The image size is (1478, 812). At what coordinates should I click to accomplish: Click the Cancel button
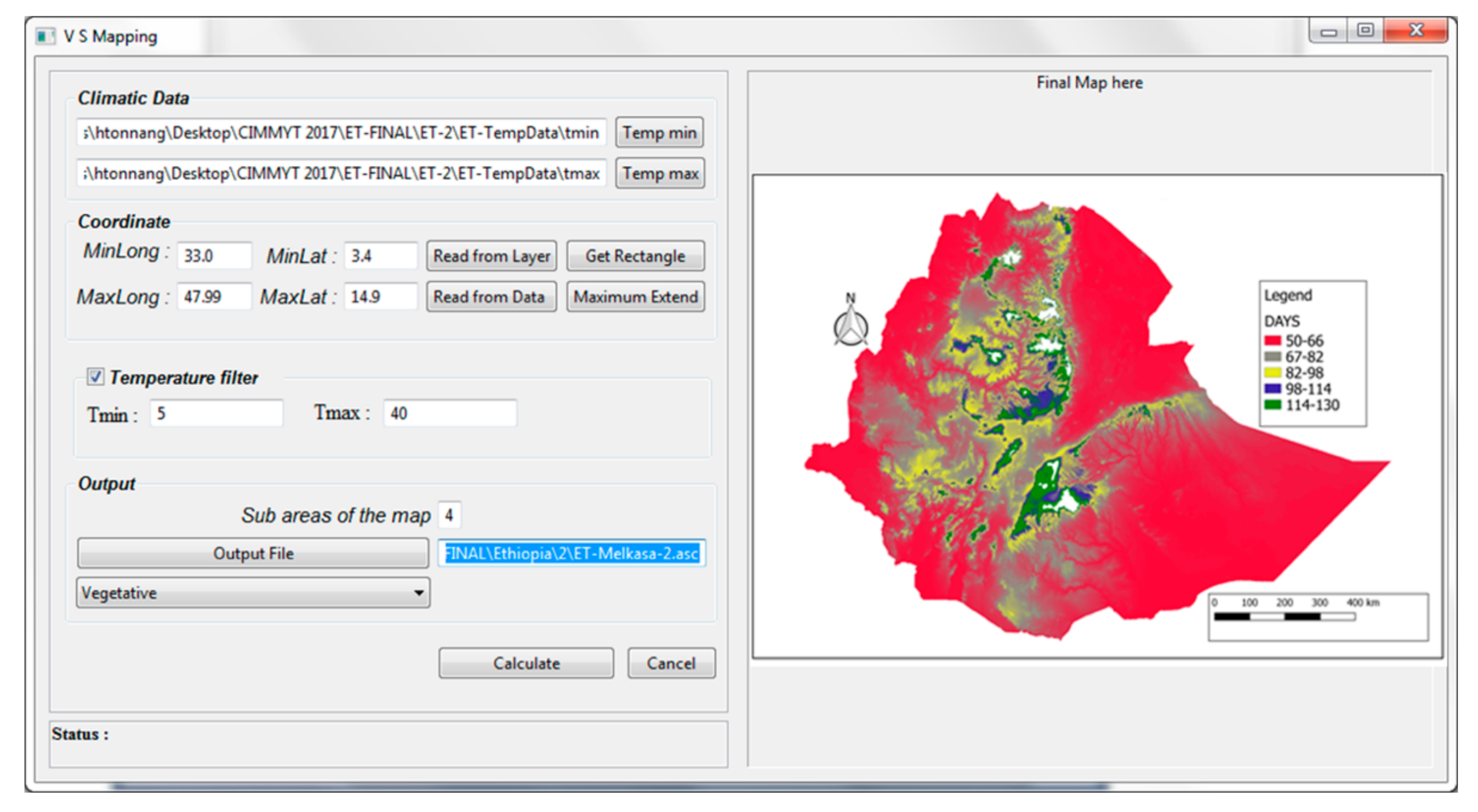click(x=671, y=663)
